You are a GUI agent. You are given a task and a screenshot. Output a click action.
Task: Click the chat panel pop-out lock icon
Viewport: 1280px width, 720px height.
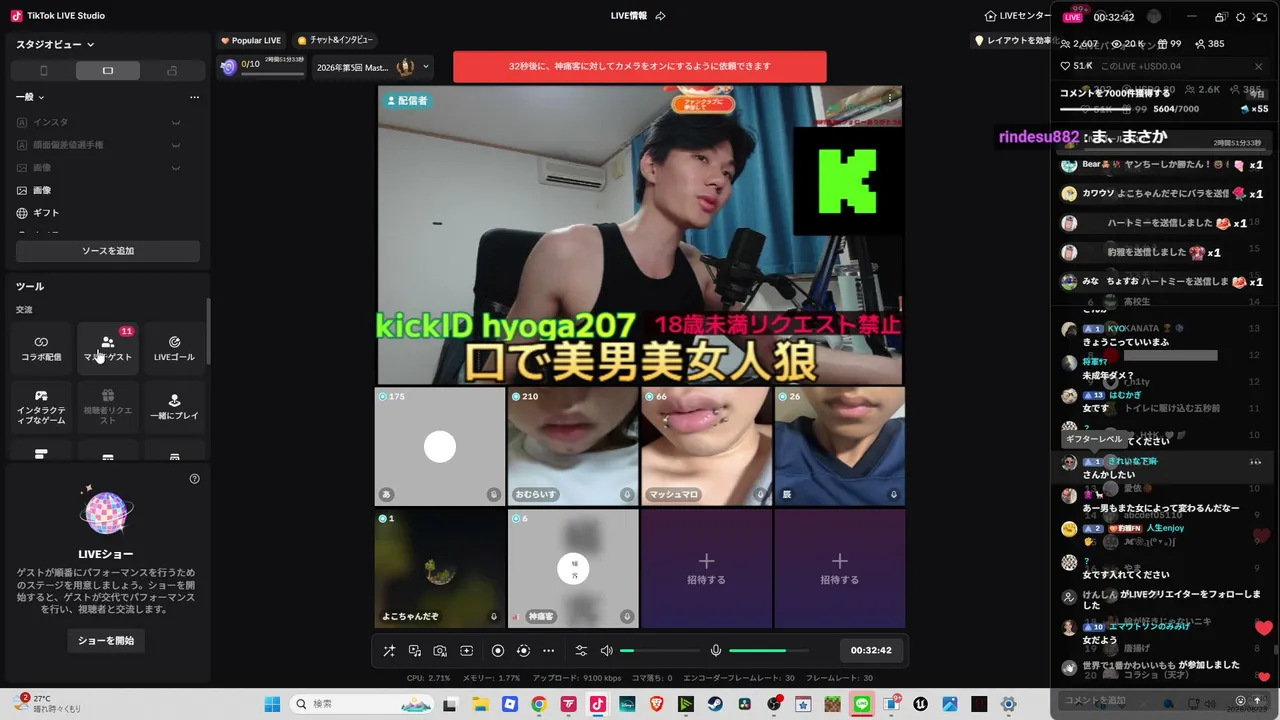[1220, 17]
